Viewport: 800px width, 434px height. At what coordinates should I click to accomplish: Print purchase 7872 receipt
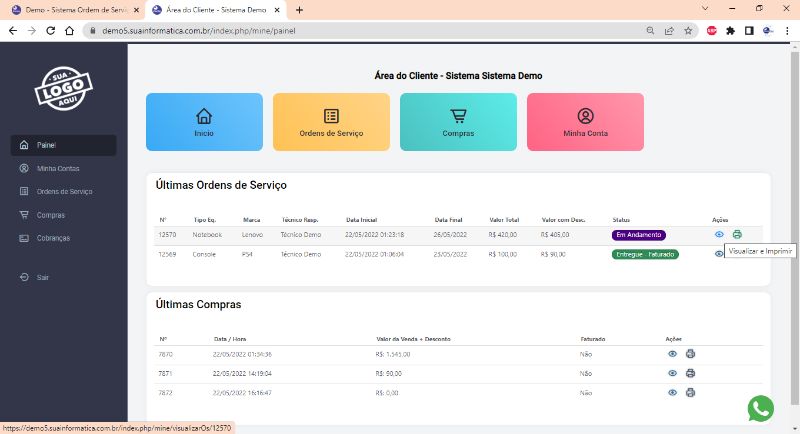(x=690, y=392)
